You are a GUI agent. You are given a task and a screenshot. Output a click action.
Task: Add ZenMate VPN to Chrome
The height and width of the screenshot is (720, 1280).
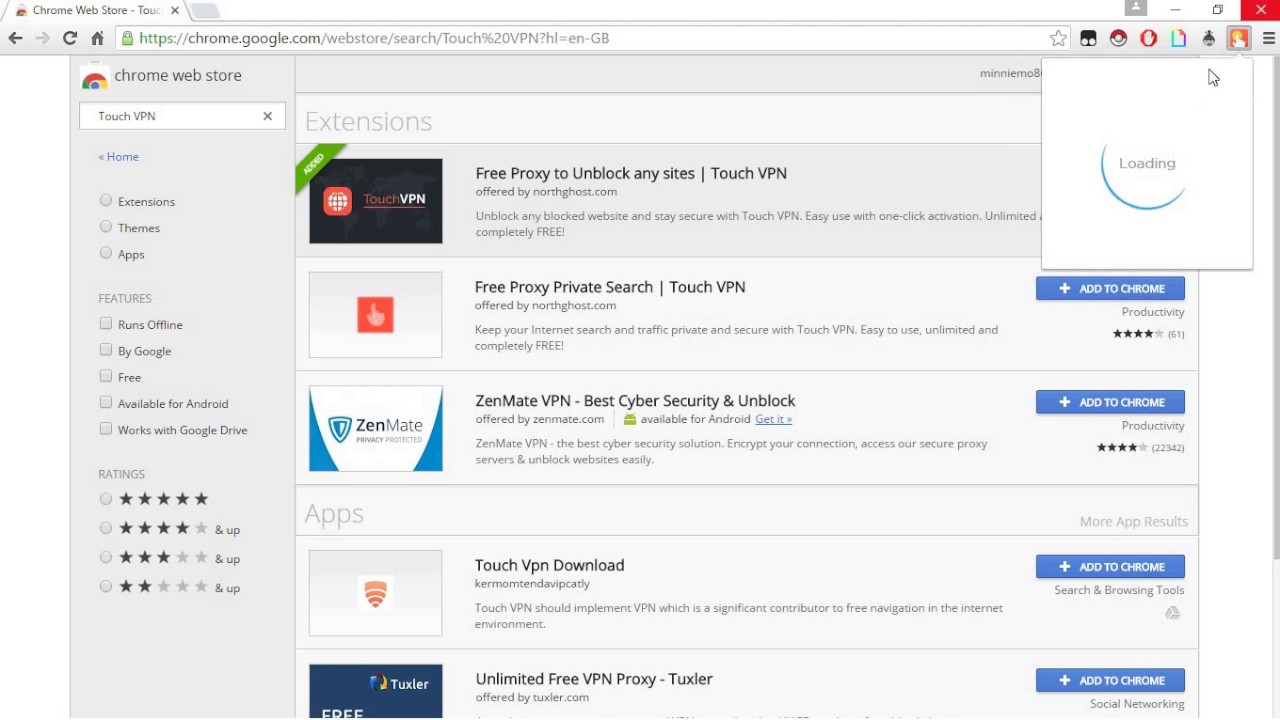pos(1110,402)
